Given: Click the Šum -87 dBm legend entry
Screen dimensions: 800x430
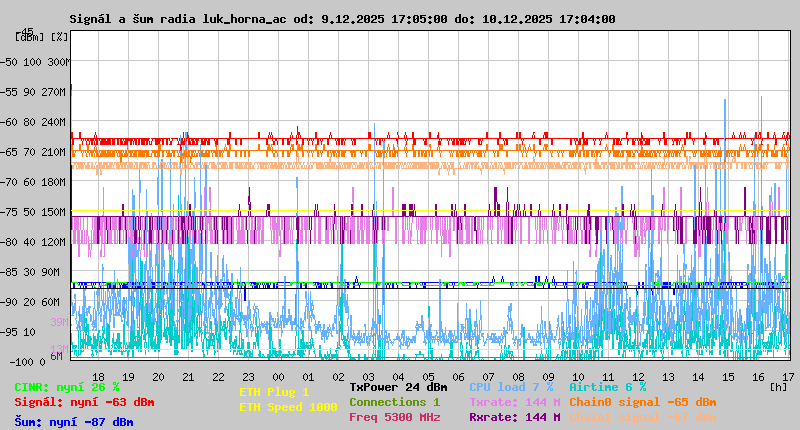Looking at the screenshot, I should pos(74,422).
